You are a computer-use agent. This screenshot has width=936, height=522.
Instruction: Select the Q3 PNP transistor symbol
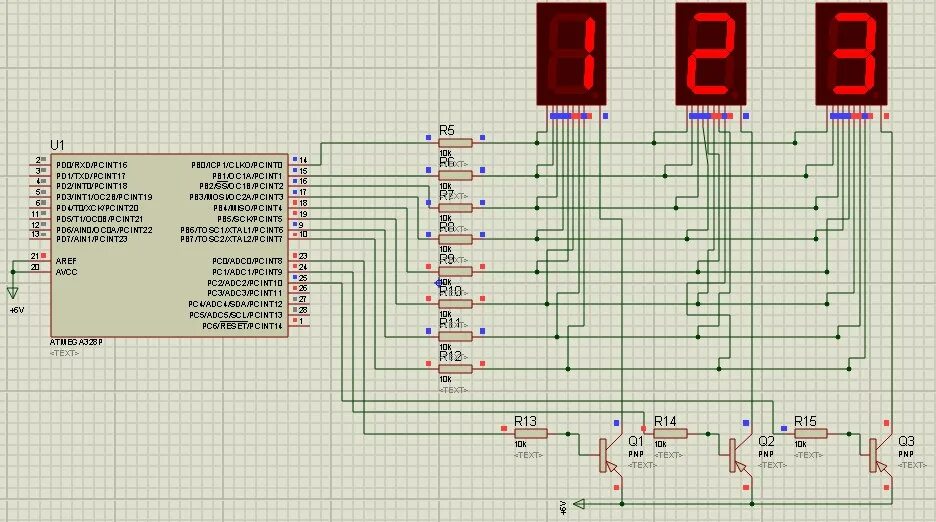coord(880,455)
